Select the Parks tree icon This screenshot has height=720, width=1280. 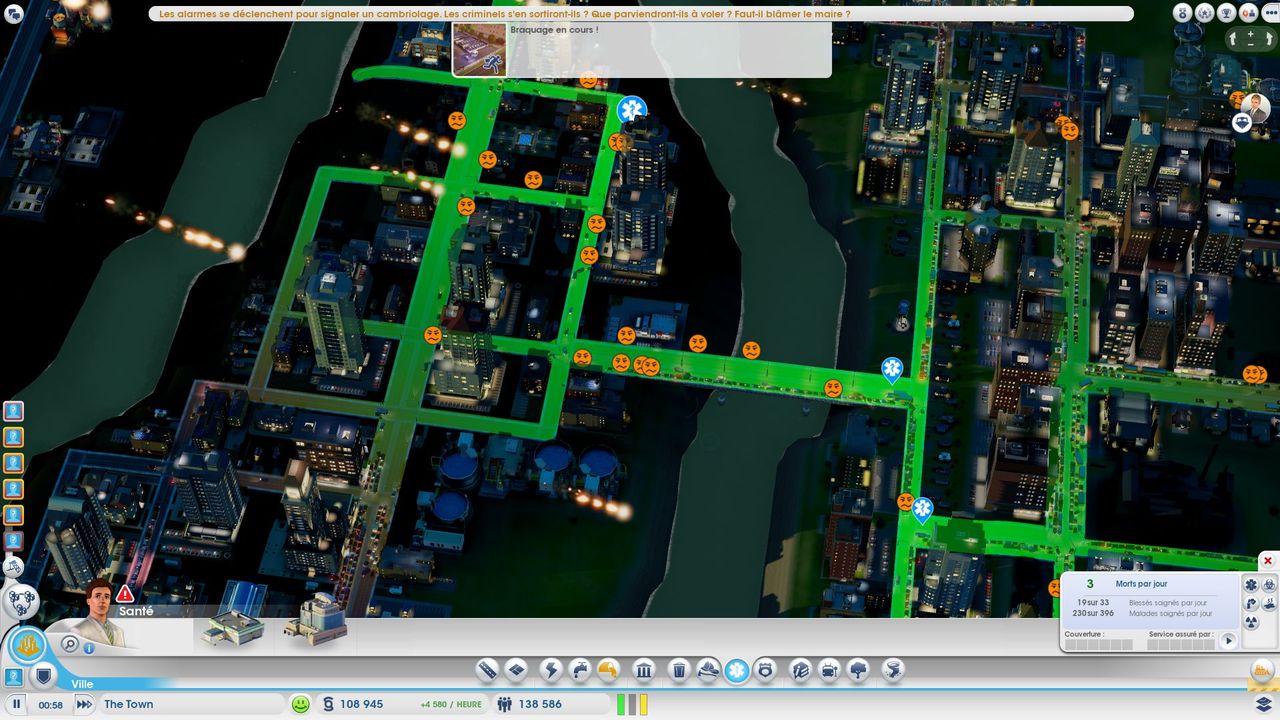click(x=858, y=670)
